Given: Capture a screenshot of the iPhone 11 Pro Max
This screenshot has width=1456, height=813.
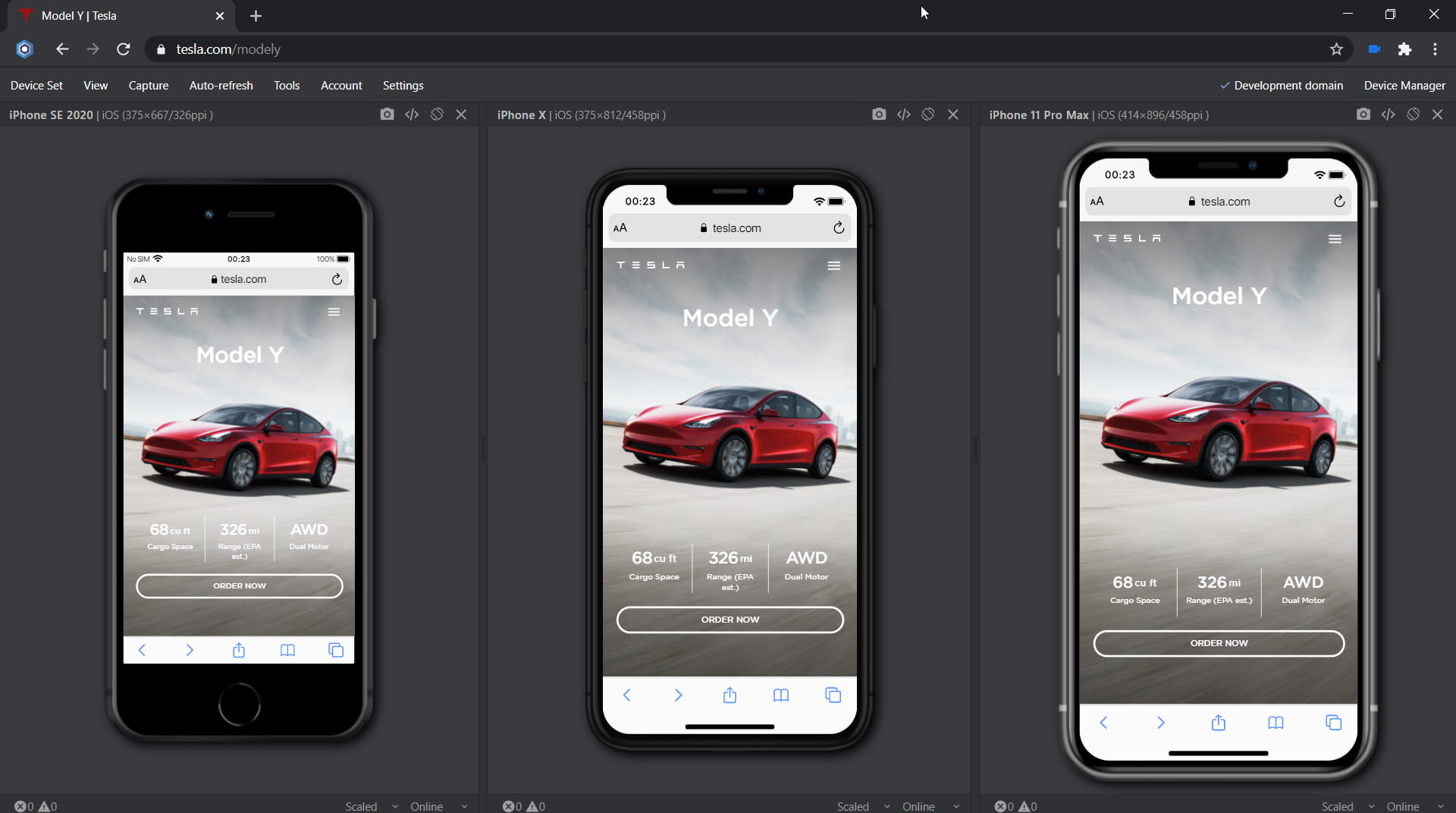Looking at the screenshot, I should point(1363,115).
